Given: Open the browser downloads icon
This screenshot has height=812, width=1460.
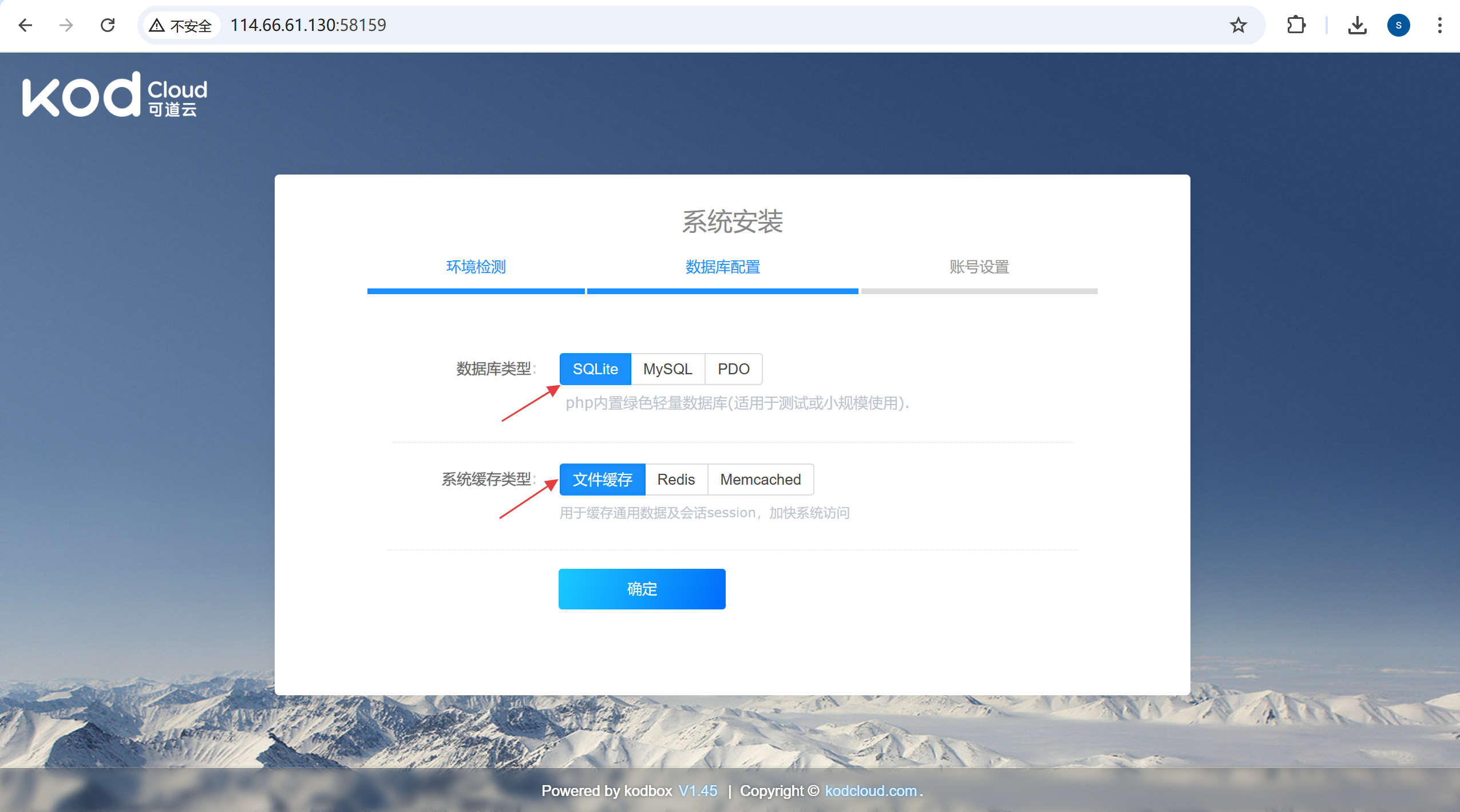Looking at the screenshot, I should coord(1357,25).
